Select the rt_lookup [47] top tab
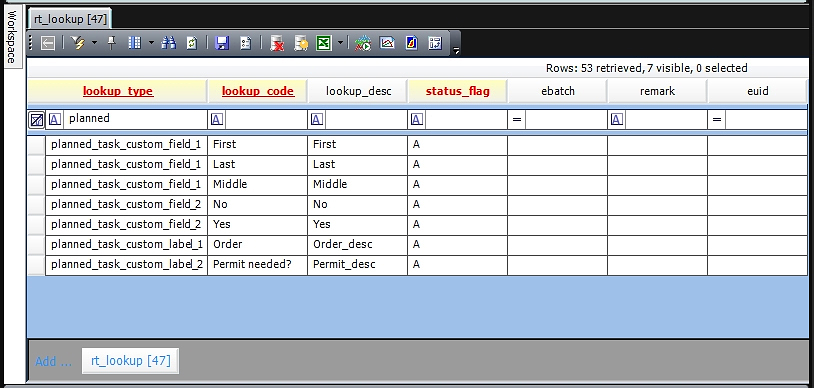Viewport: 814px width, 388px height. pyautogui.click(x=70, y=19)
